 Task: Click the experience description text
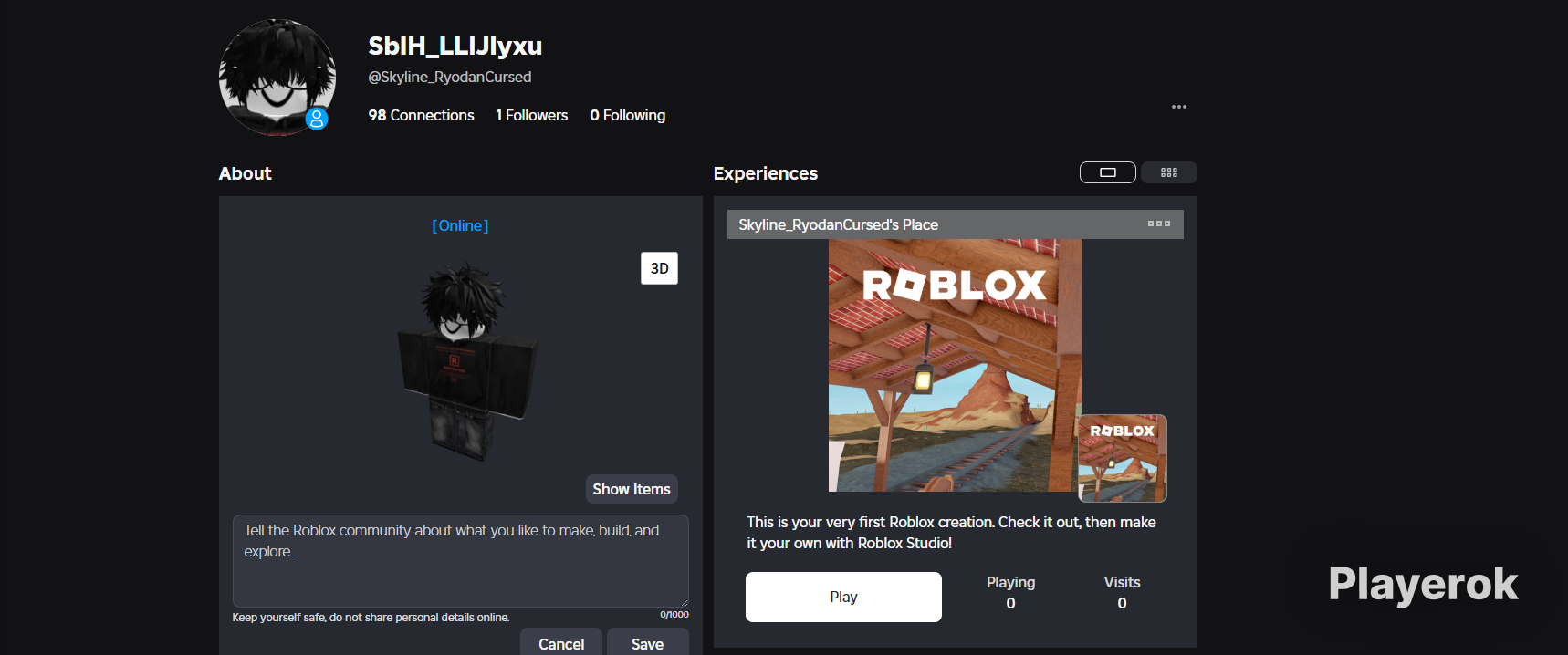951,533
